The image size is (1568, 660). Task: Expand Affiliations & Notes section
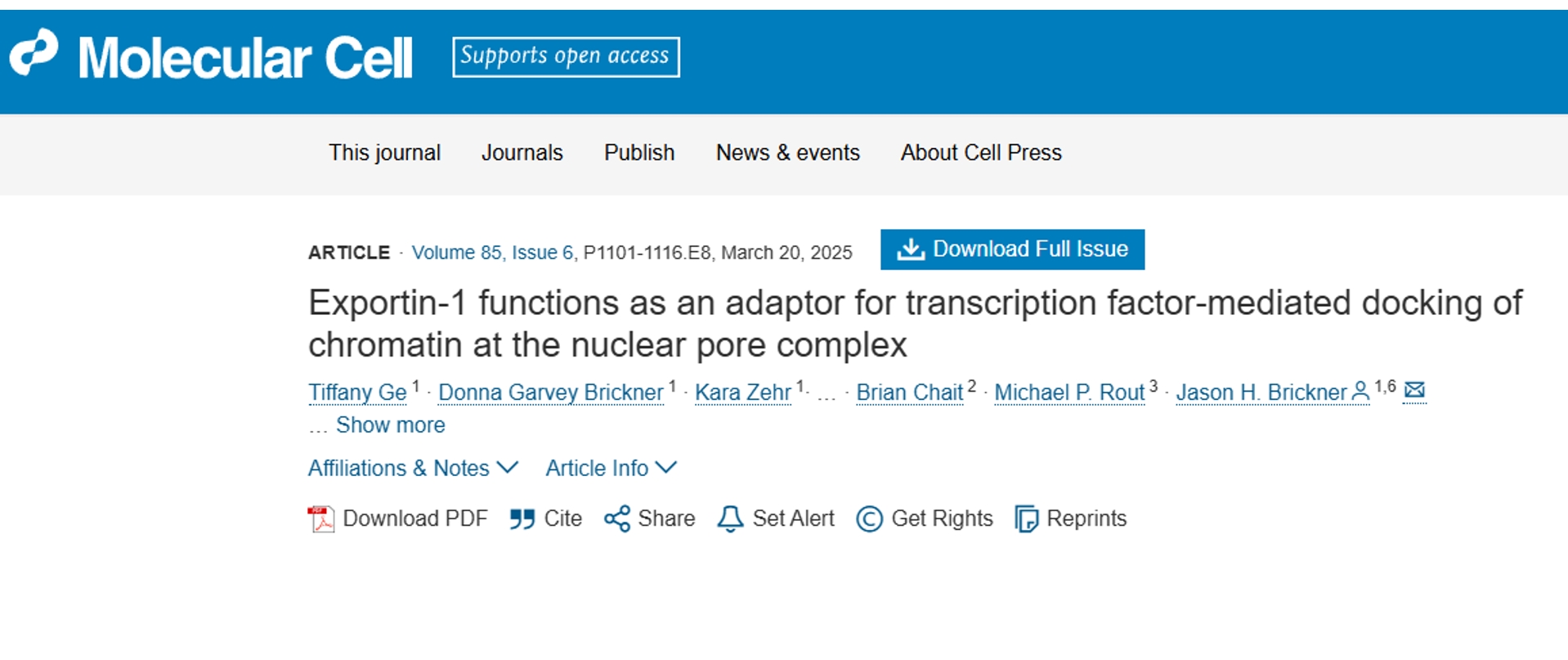pyautogui.click(x=414, y=468)
